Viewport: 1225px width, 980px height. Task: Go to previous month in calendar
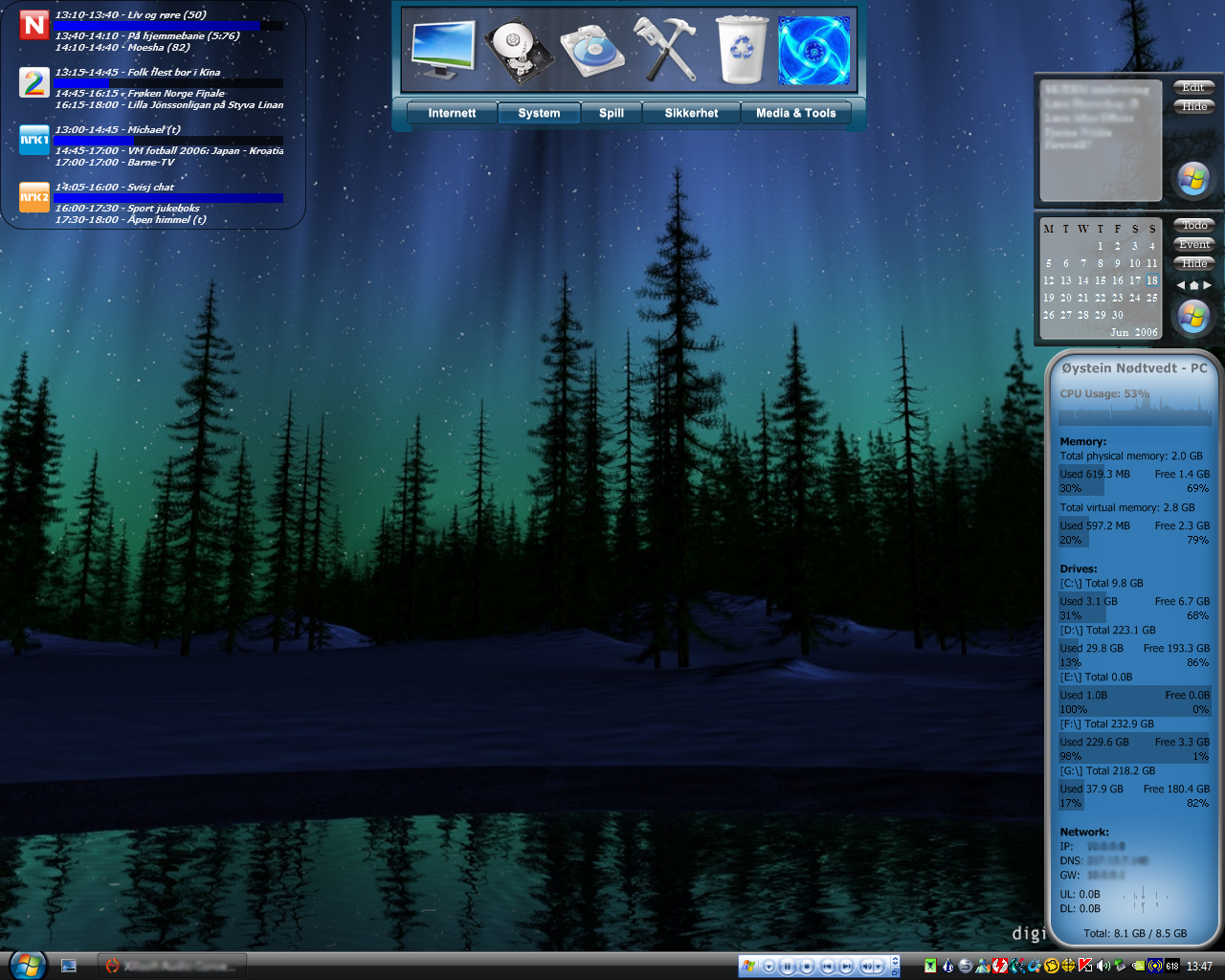(x=1181, y=285)
